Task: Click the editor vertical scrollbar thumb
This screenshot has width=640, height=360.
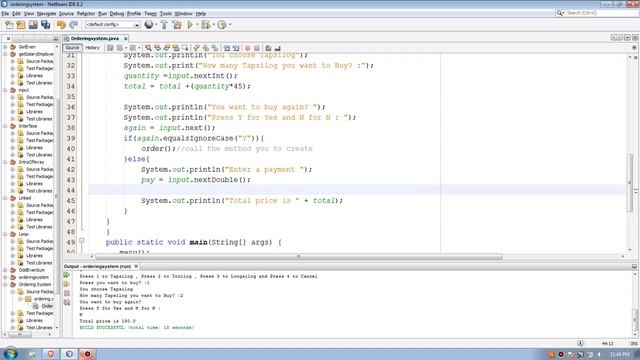Action: [629, 182]
